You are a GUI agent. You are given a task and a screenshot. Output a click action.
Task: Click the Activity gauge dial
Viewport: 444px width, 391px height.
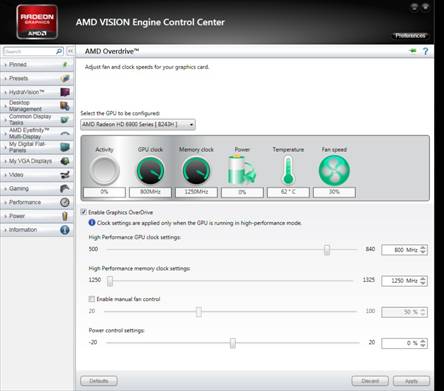(105, 170)
